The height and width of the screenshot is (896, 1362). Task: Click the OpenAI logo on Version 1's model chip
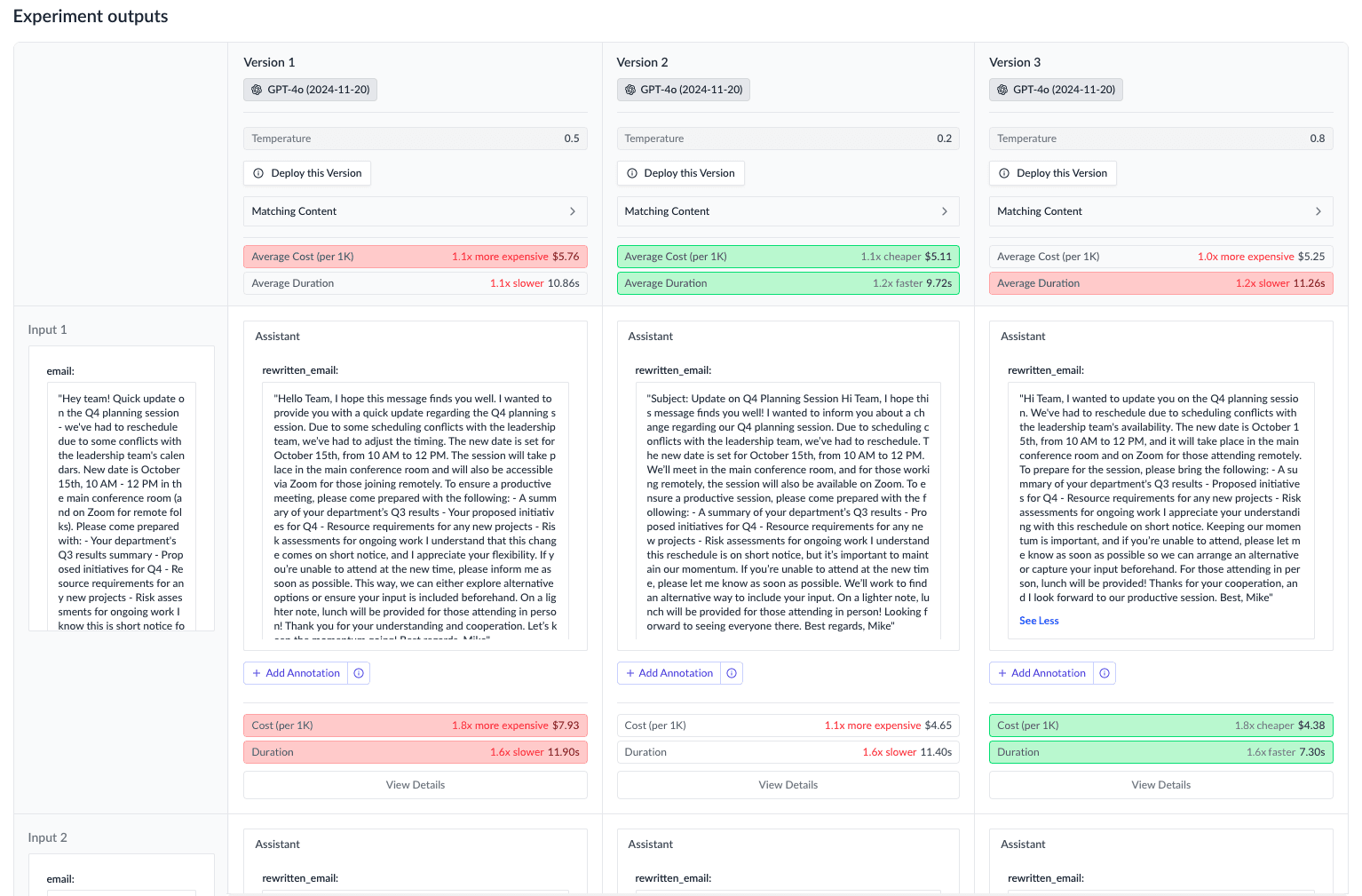[257, 90]
